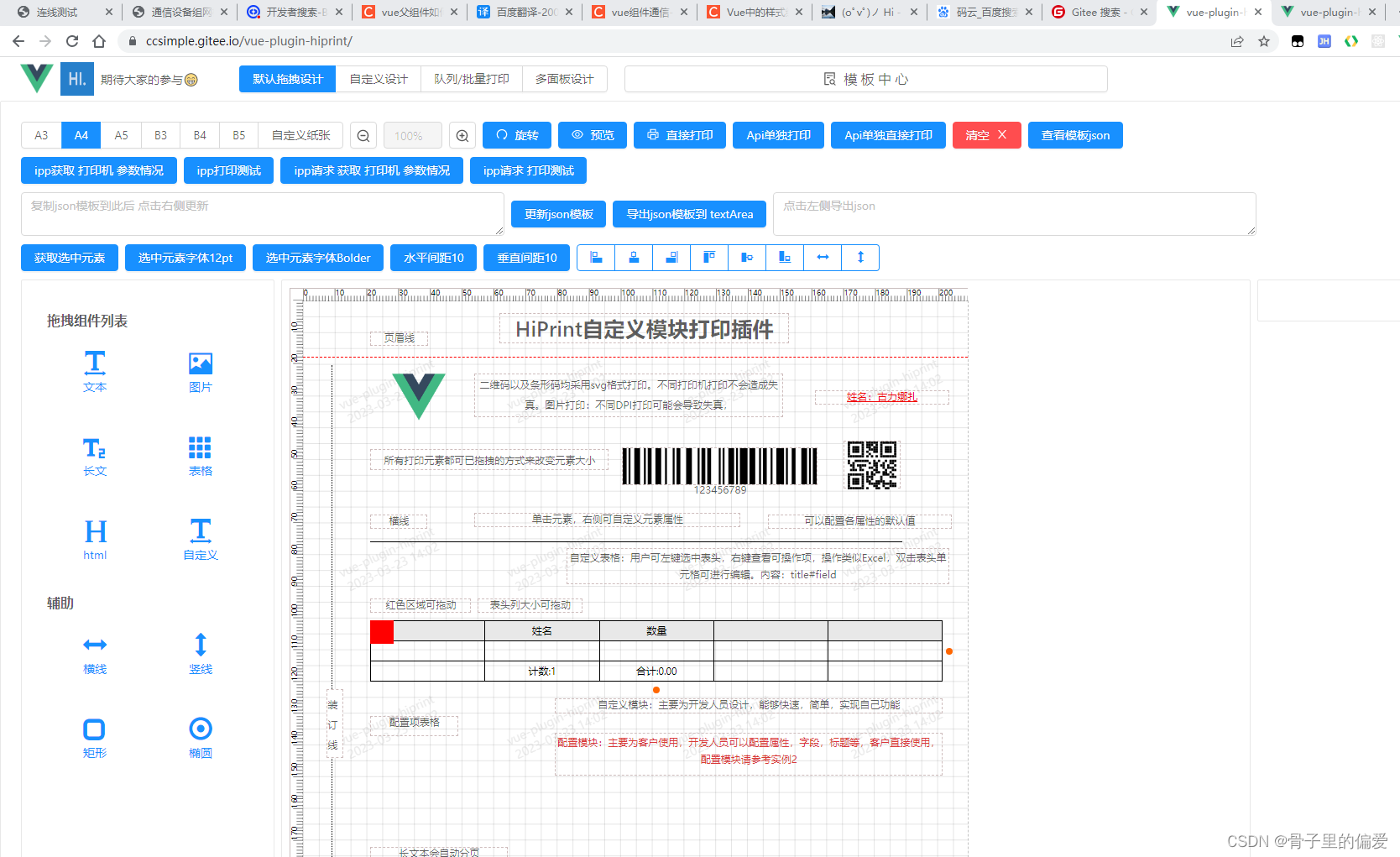This screenshot has height=857, width=1400.
Task: Click the 垂直间距10 button
Action: click(527, 258)
